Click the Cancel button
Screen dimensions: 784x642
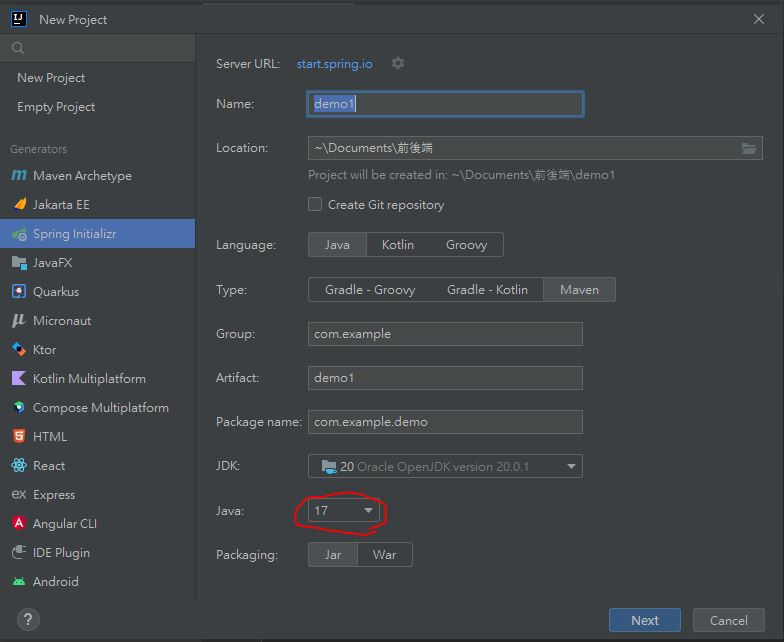click(x=728, y=620)
